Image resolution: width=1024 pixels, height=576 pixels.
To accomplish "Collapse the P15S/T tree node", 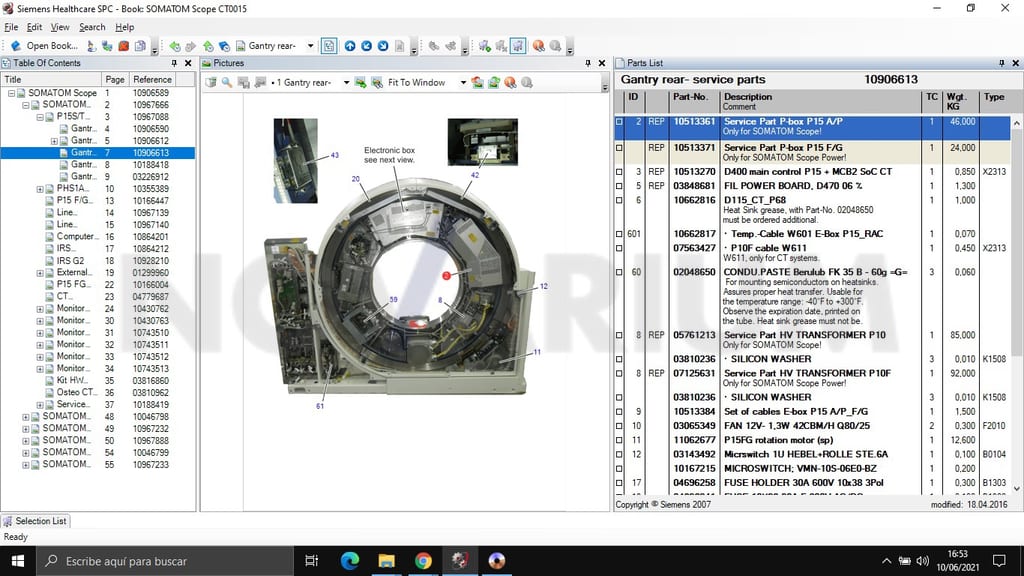I will pyautogui.click(x=40, y=118).
